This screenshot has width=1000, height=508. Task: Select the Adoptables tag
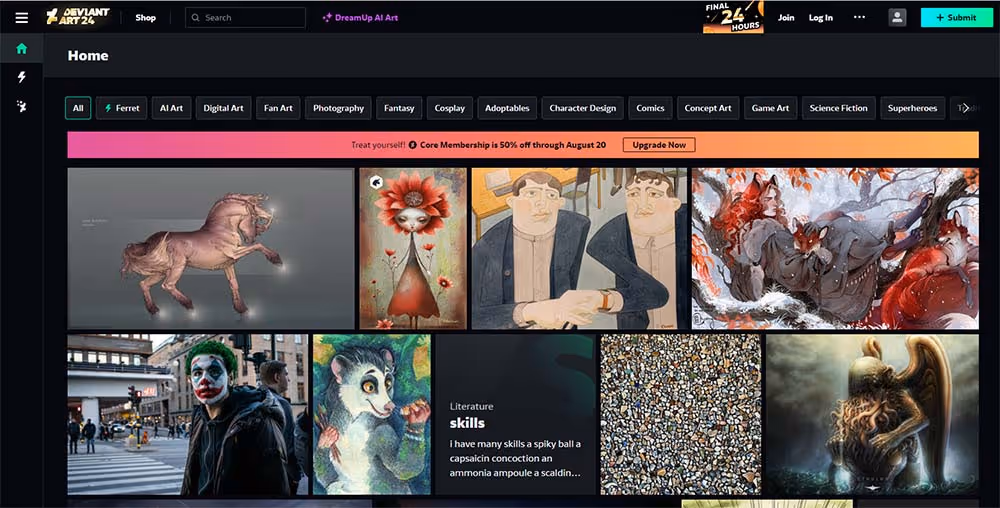[507, 108]
